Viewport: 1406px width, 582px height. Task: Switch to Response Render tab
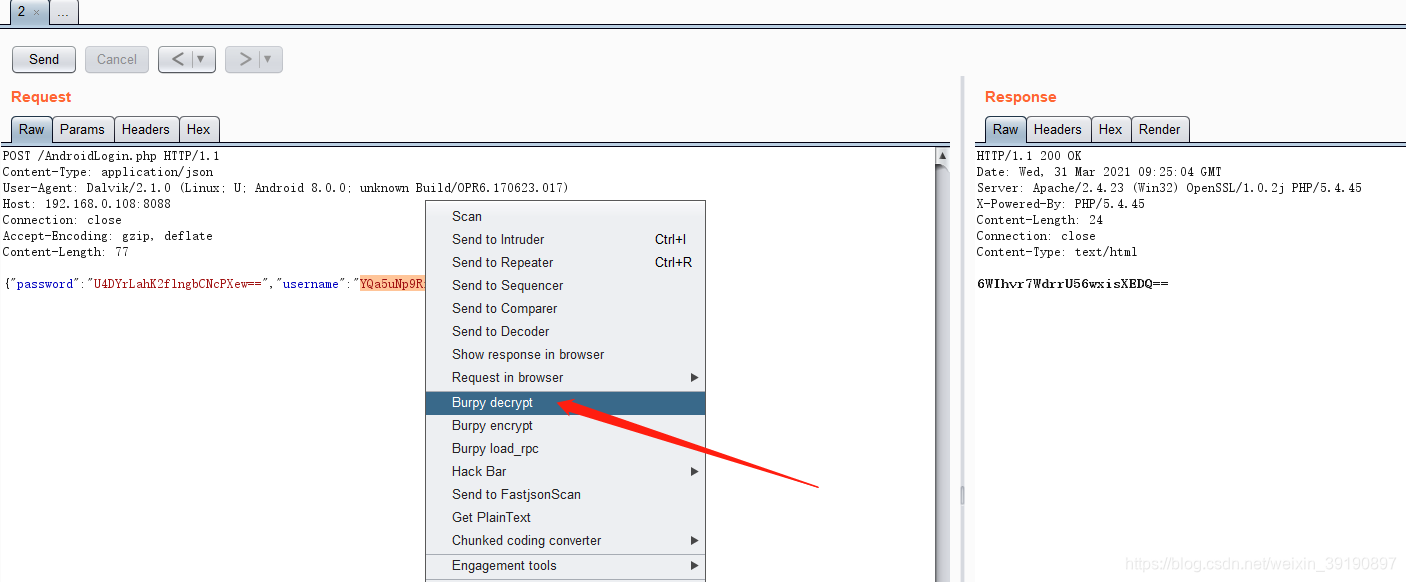coord(1160,129)
